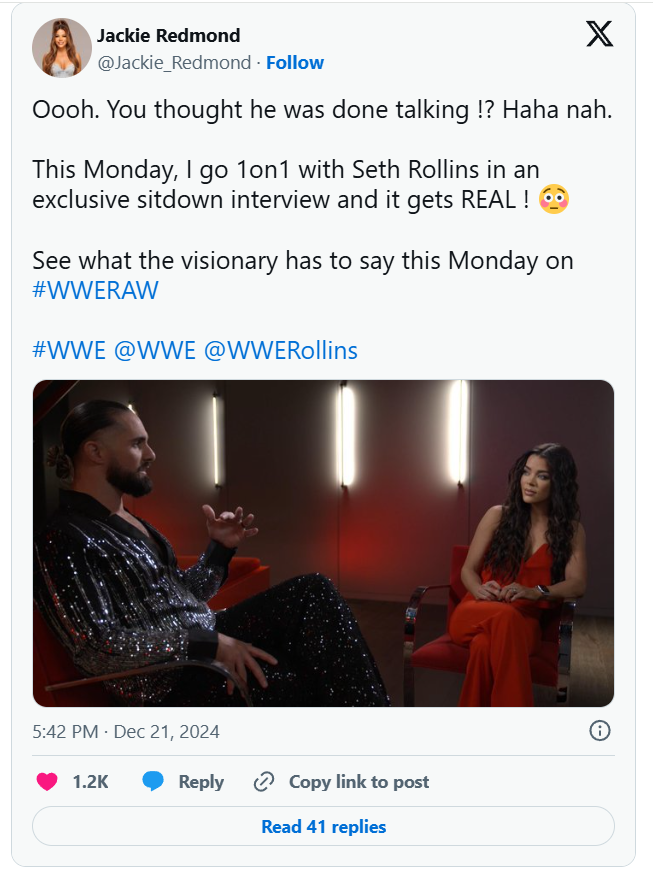Follow Jackie Redmond's account

point(295,63)
